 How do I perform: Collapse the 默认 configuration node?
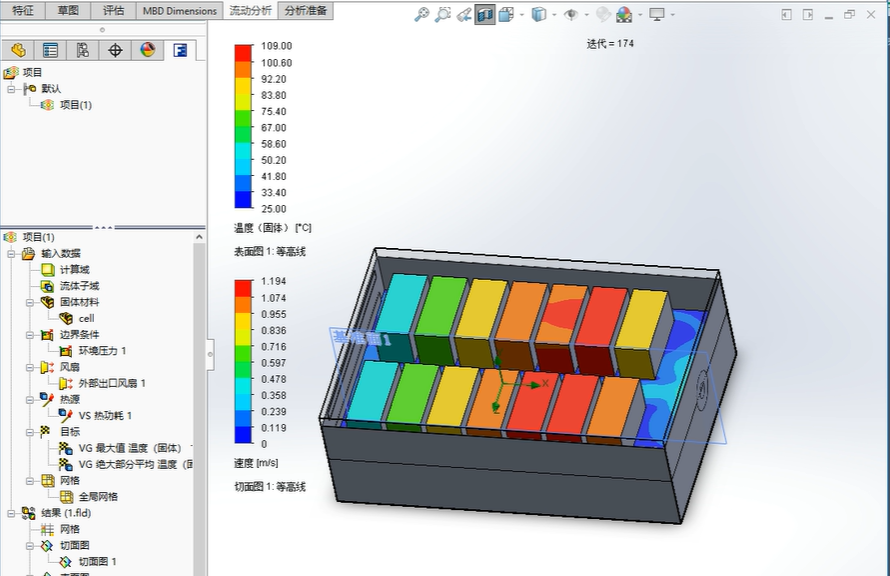tap(11, 89)
